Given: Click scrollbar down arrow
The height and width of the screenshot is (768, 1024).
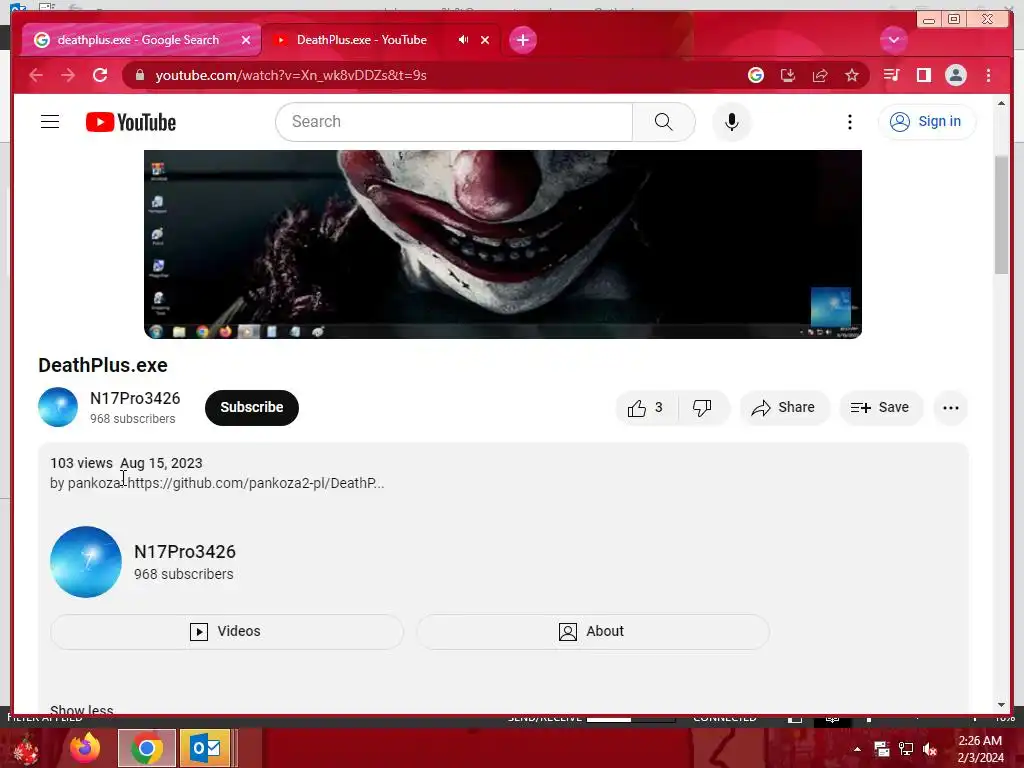Looking at the screenshot, I should coord(1001,705).
